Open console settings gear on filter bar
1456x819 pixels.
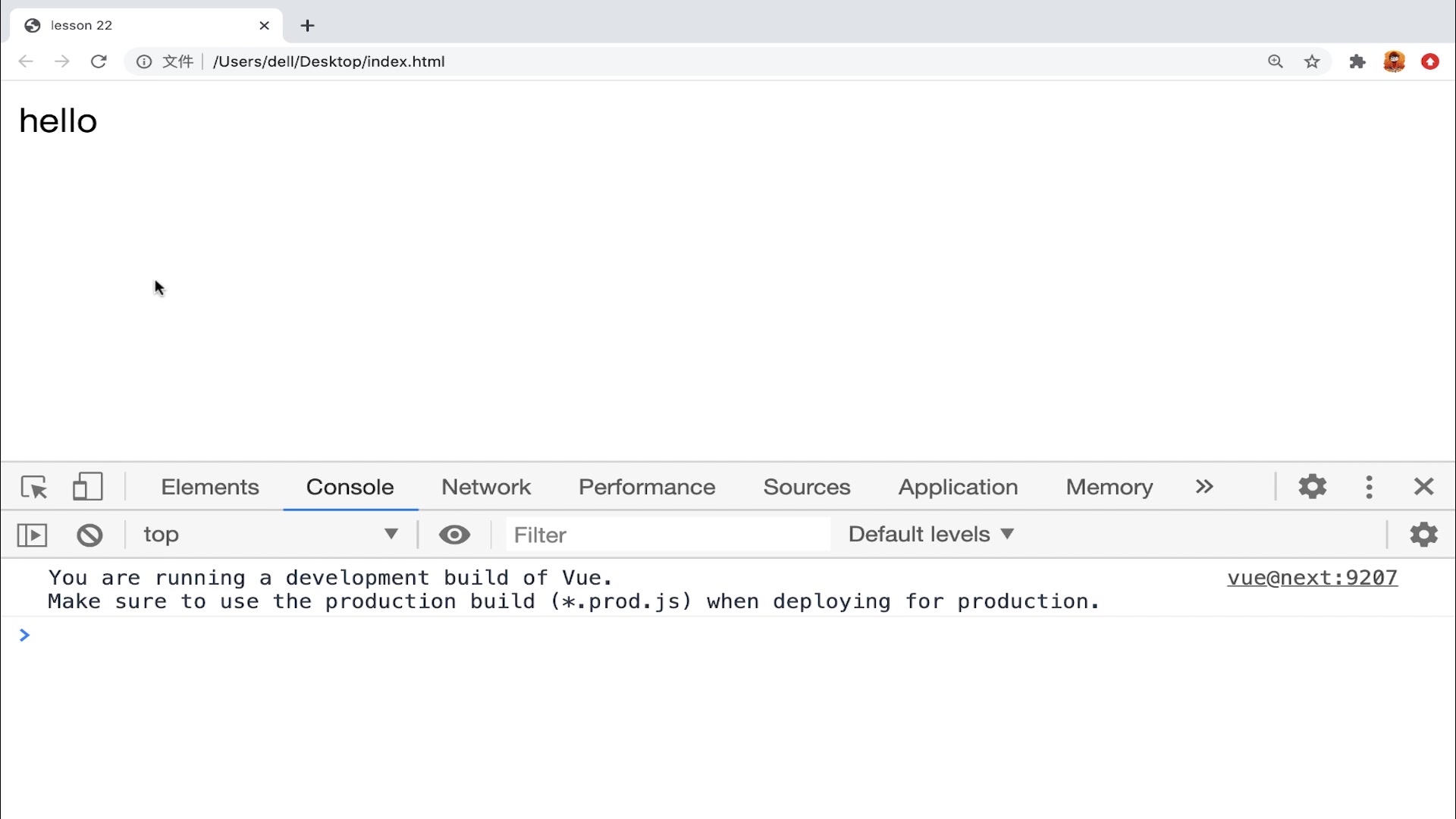coord(1423,535)
